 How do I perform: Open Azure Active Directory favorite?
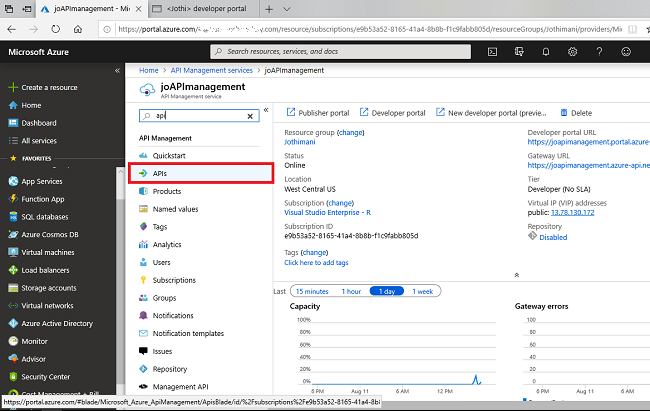pos(51,323)
